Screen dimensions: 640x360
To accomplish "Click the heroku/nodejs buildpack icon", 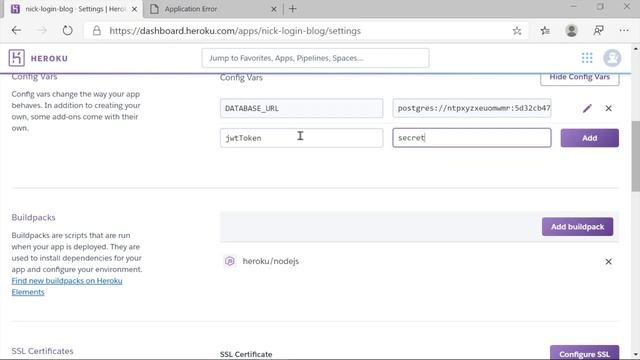I will point(230,261).
